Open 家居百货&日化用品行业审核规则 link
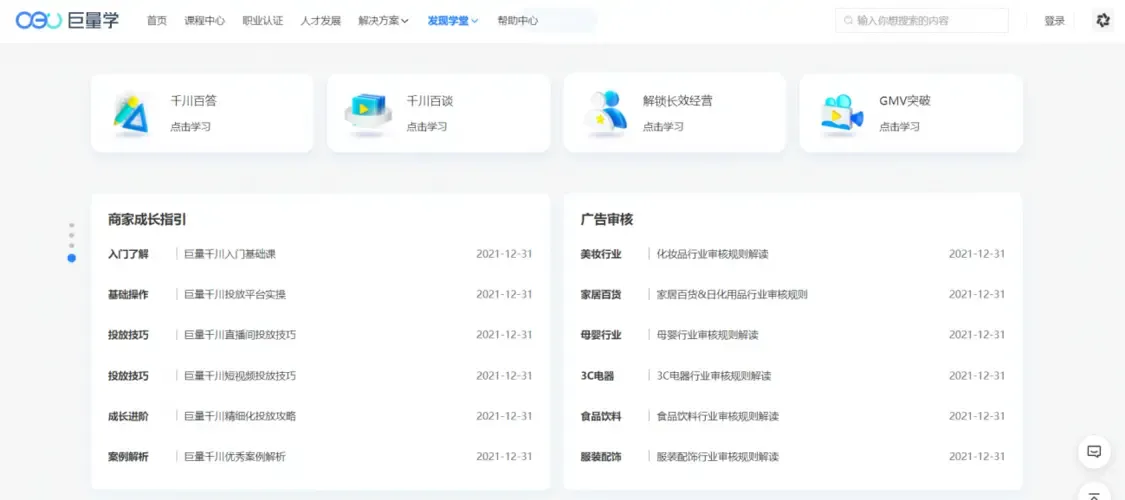The height and width of the screenshot is (500, 1125). click(733, 294)
